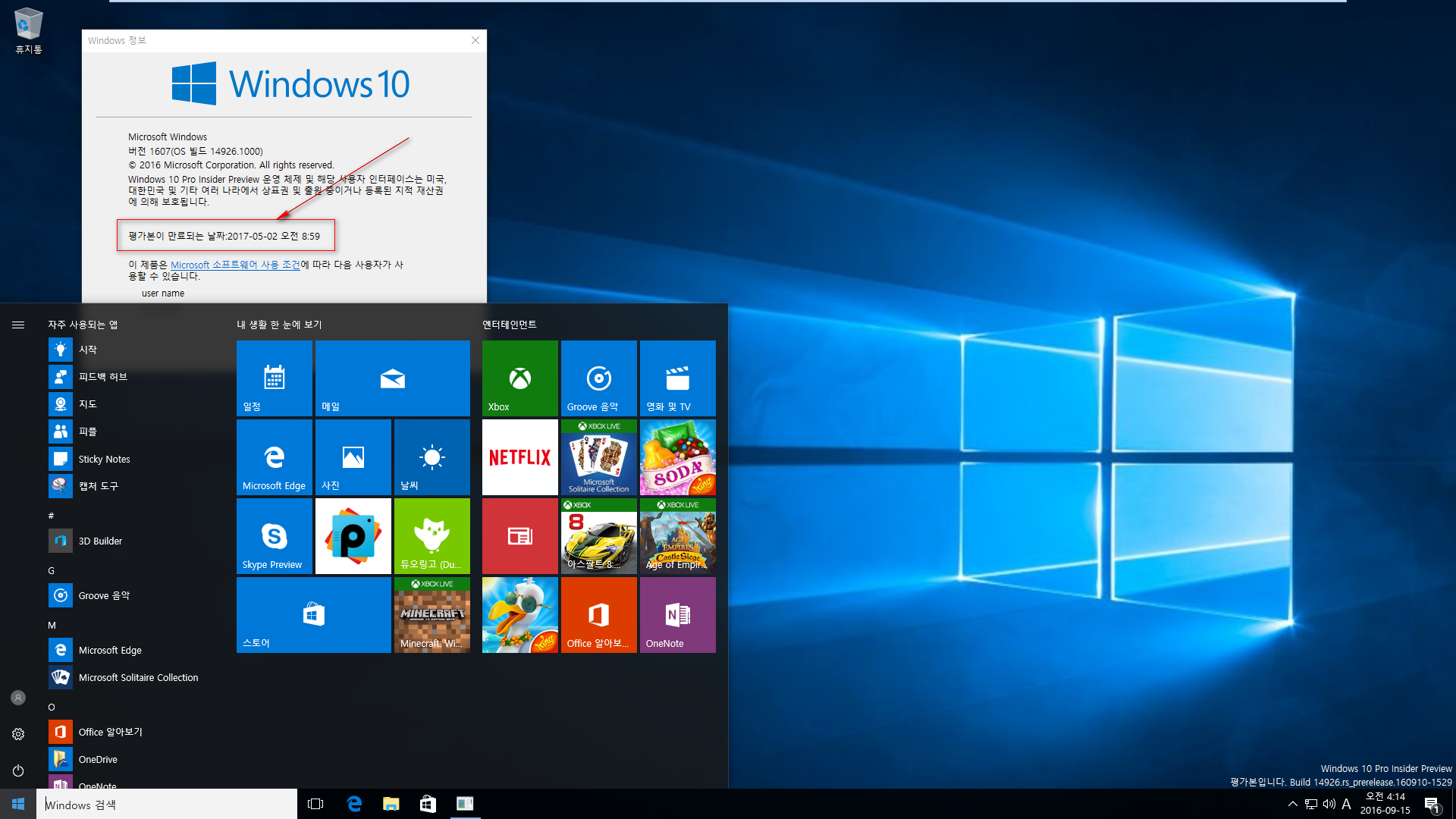Launch the Skype Preview tile
This screenshot has height=819, width=1456.
[275, 535]
